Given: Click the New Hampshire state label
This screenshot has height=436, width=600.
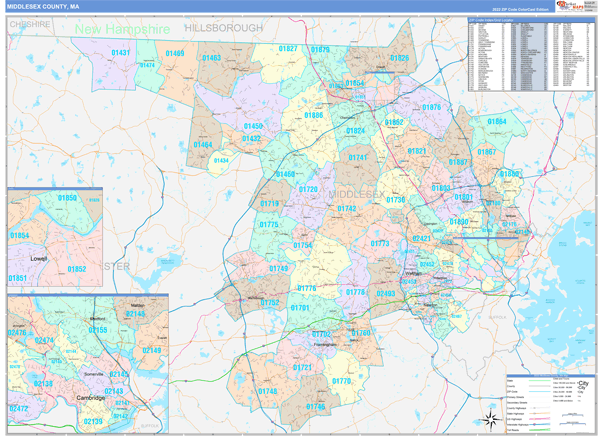Looking at the screenshot, I should pyautogui.click(x=122, y=29).
